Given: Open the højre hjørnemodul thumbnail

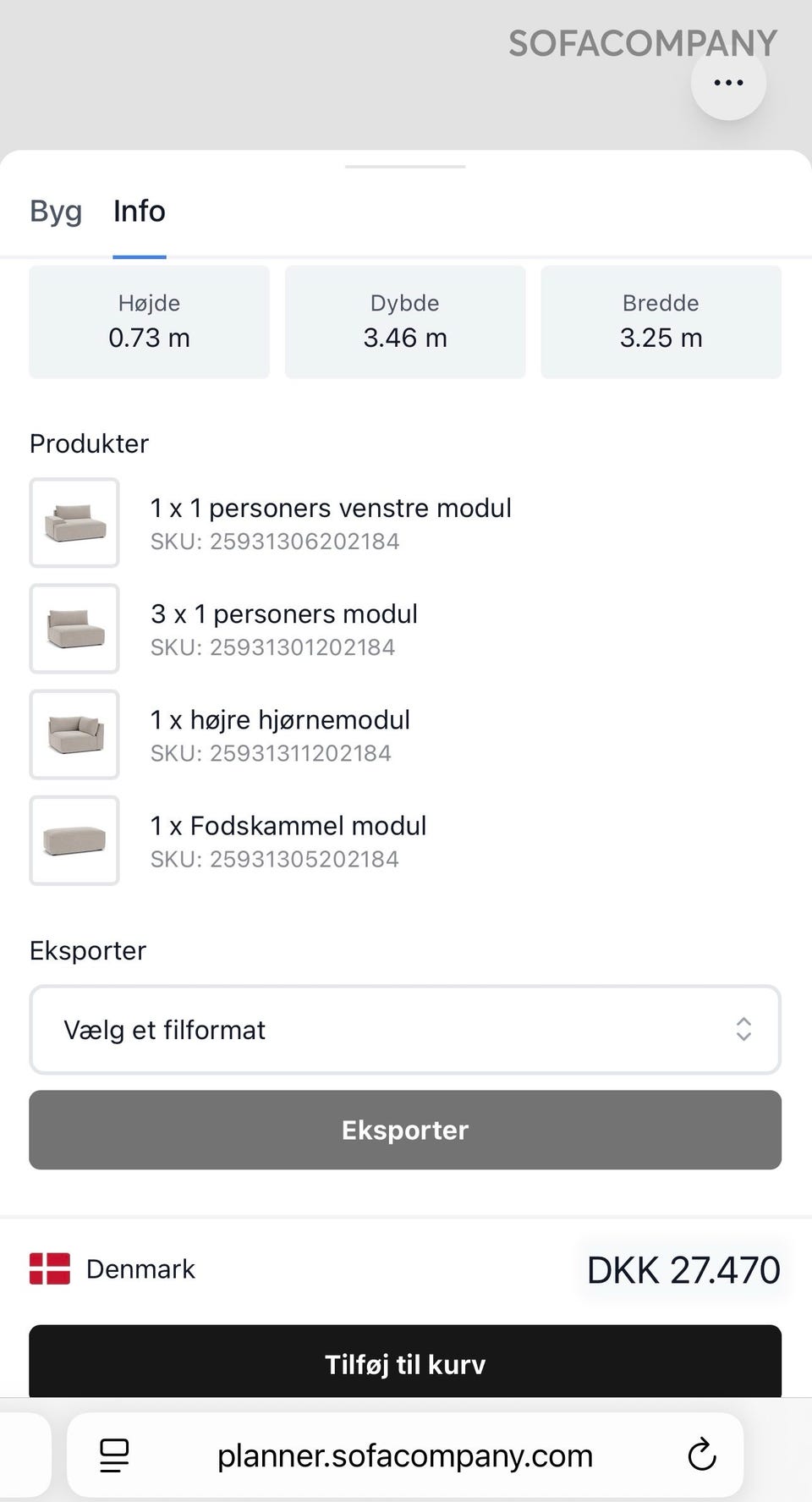Looking at the screenshot, I should 74,734.
